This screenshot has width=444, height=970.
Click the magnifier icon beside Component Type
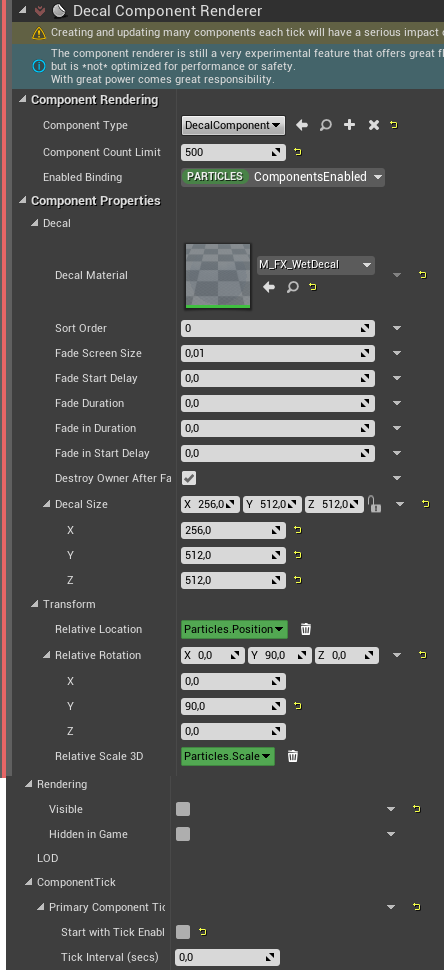(x=325, y=126)
